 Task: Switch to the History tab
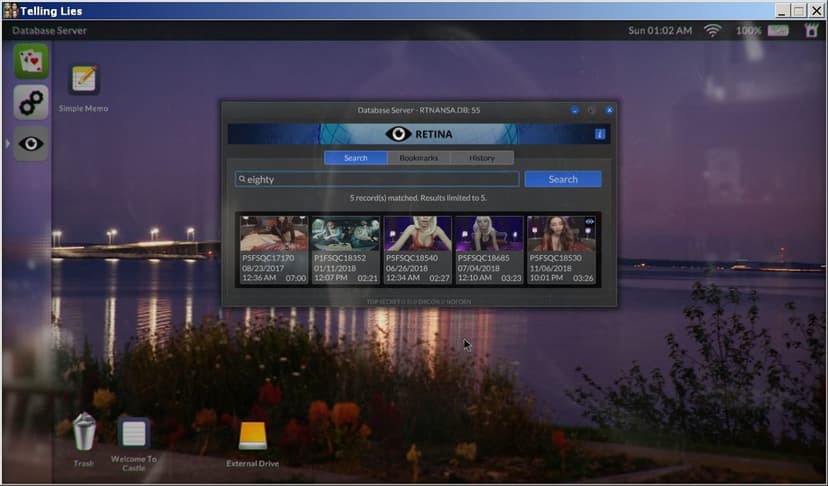point(482,158)
